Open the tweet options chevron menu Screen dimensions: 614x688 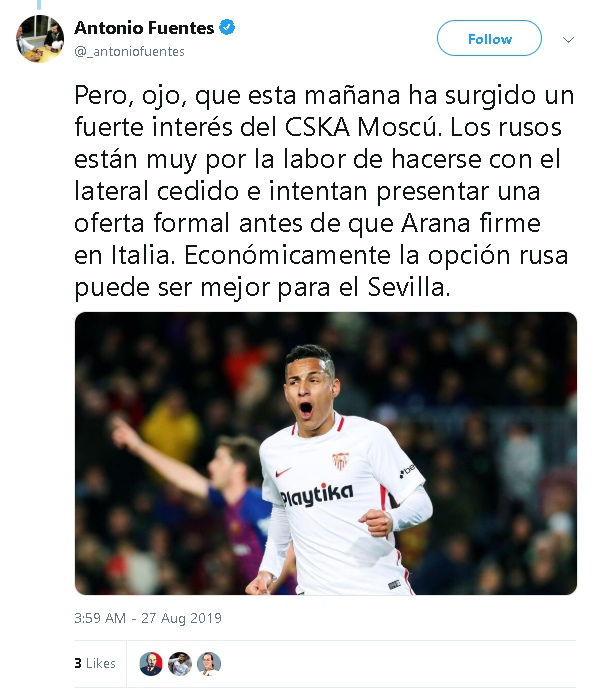pyautogui.click(x=568, y=40)
